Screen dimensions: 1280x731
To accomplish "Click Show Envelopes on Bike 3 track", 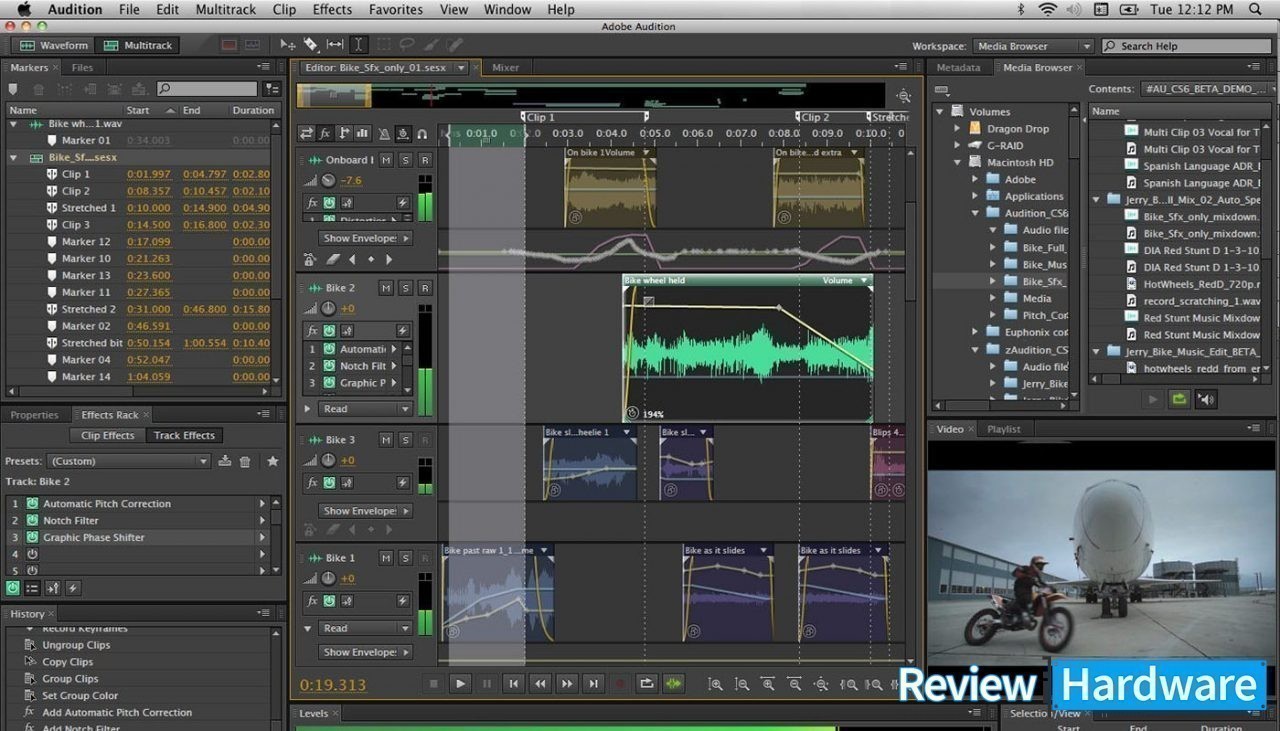I will 365,511.
